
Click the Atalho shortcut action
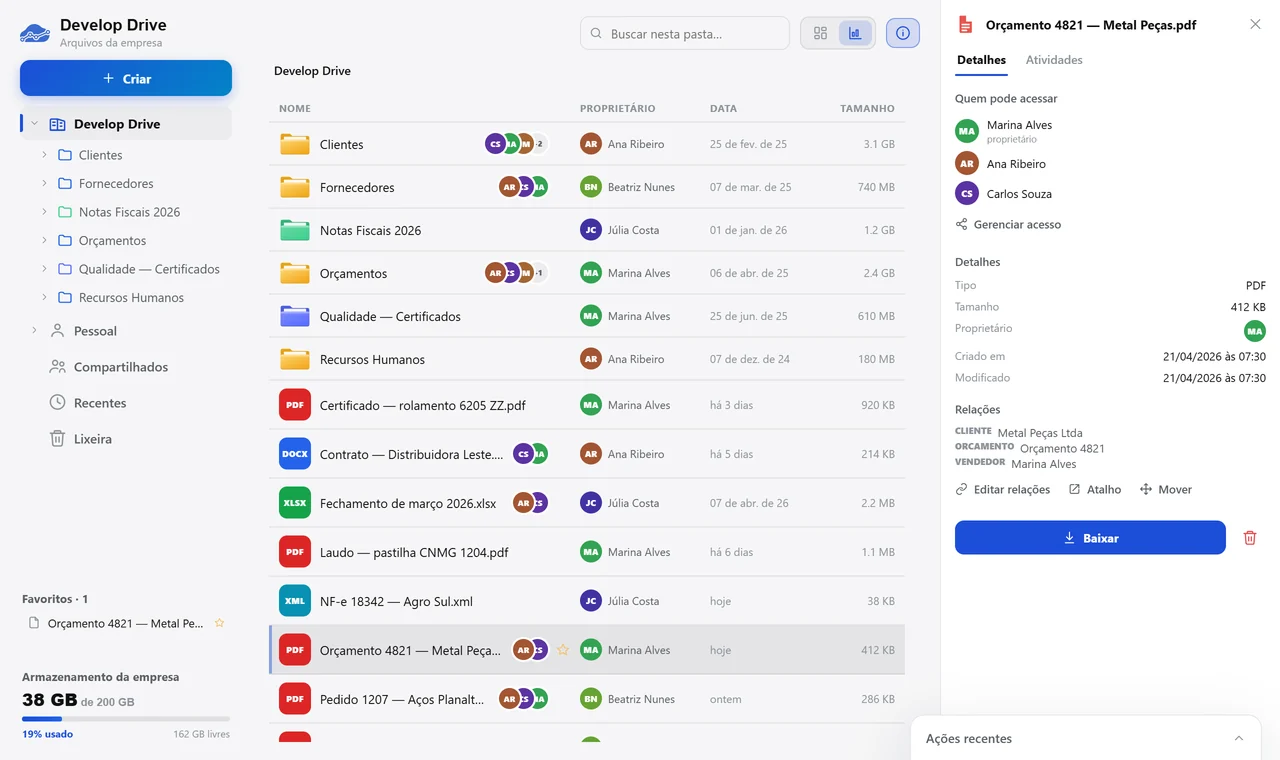pyautogui.click(x=1095, y=489)
